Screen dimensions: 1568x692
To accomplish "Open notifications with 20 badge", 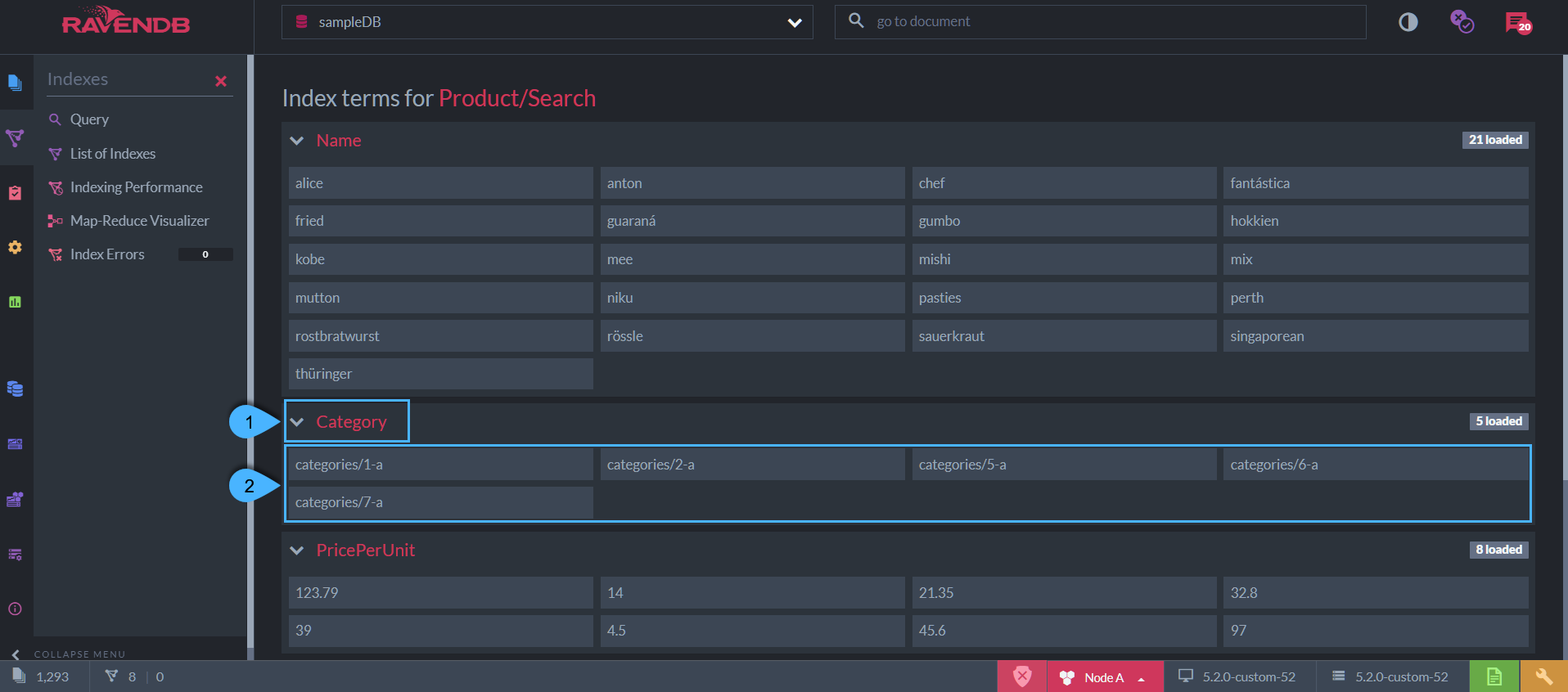I will 1518,23.
